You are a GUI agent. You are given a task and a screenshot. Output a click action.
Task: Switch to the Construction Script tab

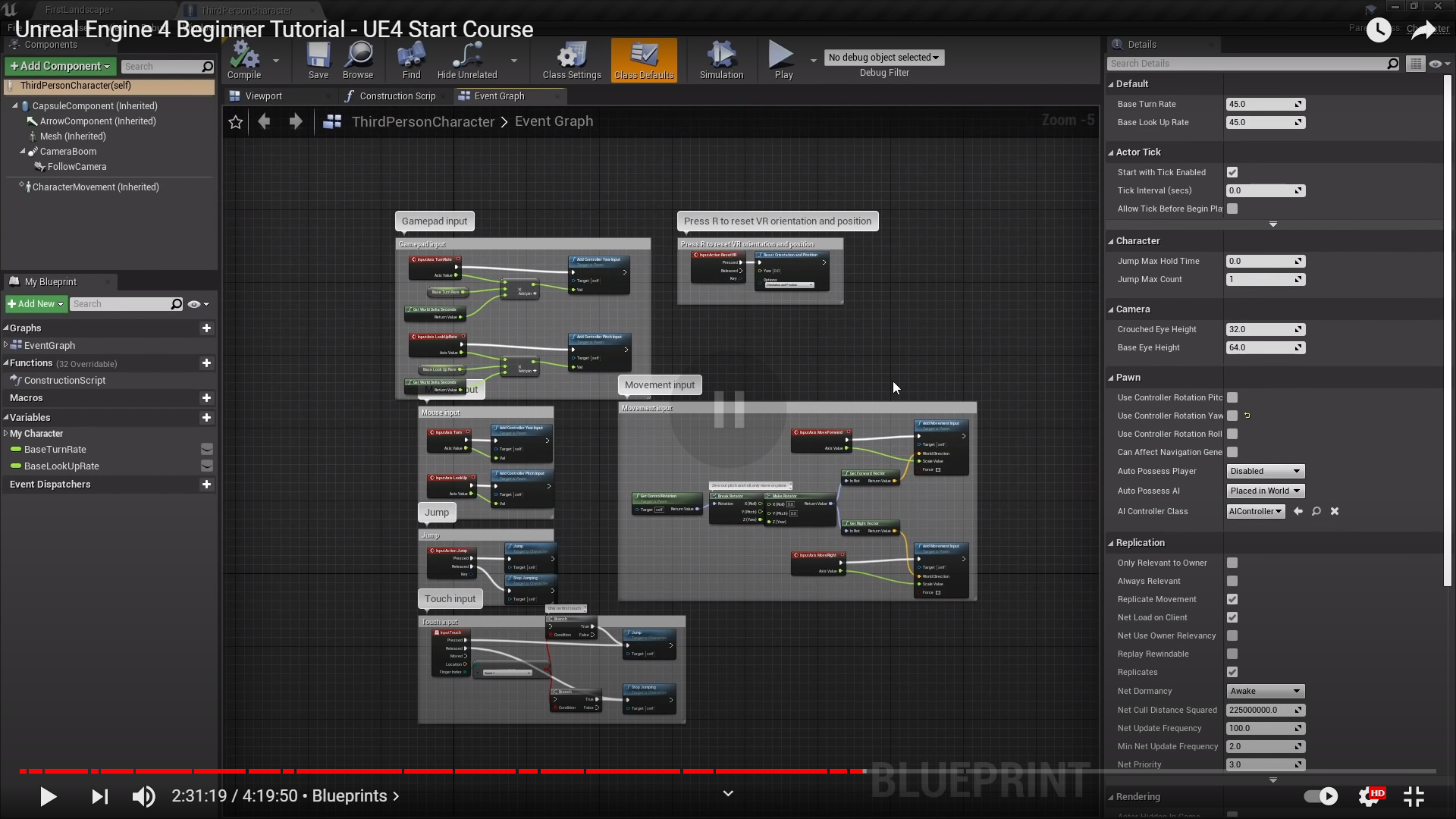tap(397, 96)
